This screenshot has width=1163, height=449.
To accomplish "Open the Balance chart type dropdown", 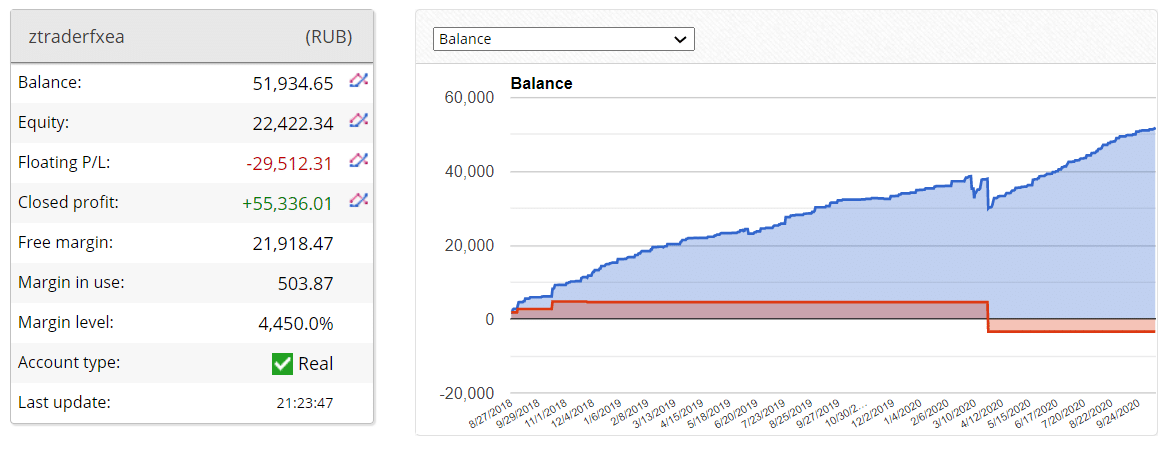I will [x=563, y=39].
